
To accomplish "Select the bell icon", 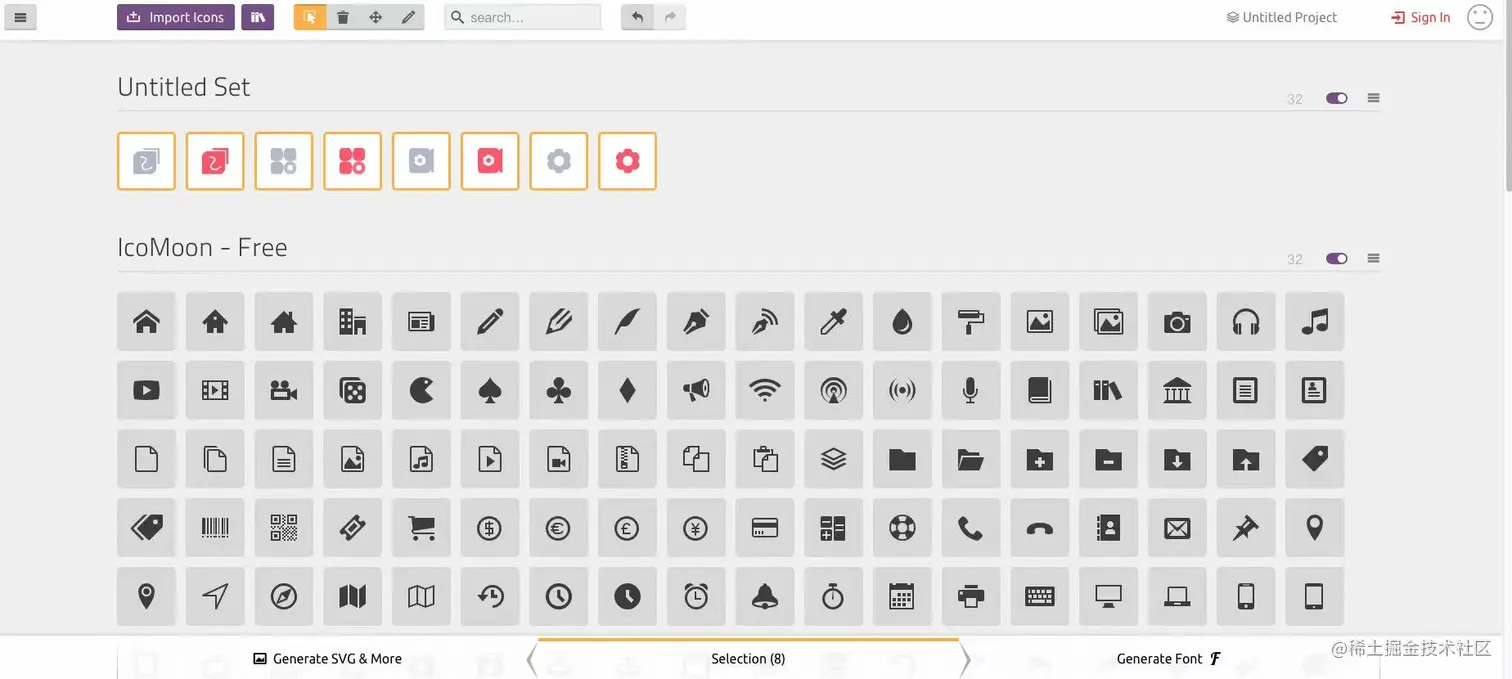I will click(765, 597).
